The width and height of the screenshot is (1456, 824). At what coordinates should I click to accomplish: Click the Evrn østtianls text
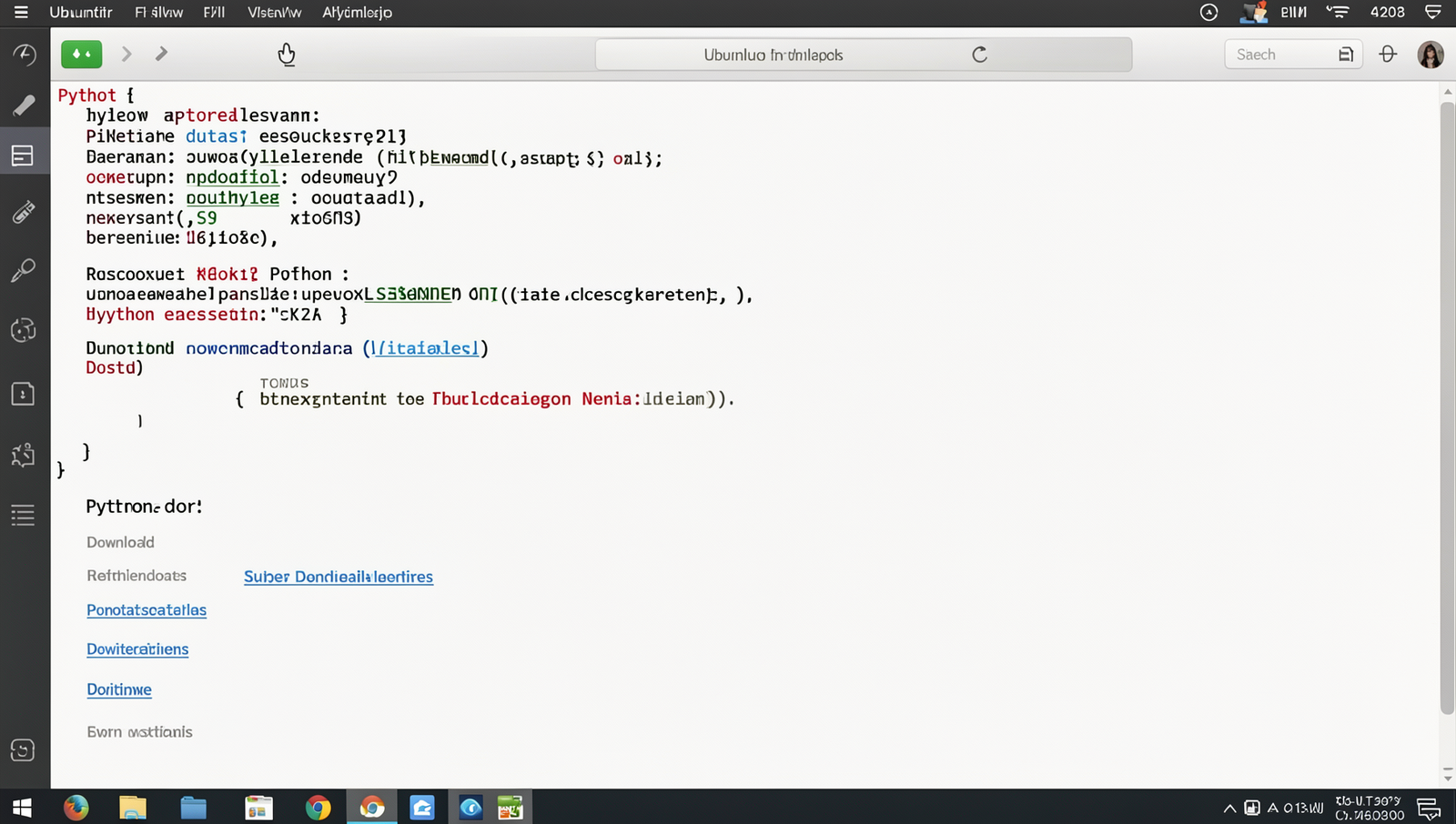click(x=139, y=732)
